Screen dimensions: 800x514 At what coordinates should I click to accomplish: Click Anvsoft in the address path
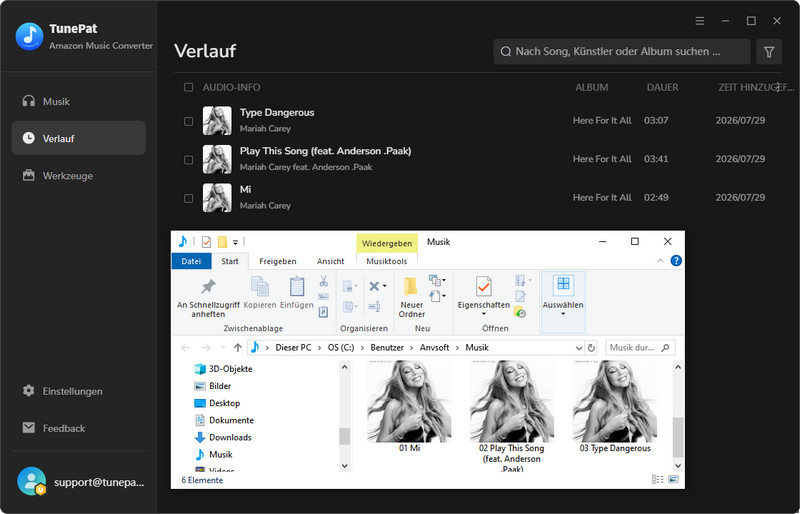click(434, 348)
